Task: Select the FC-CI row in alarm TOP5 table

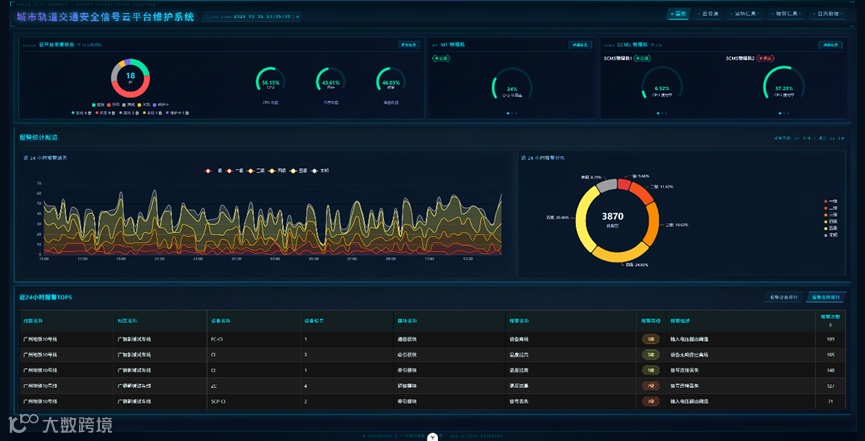Action: coord(432,339)
